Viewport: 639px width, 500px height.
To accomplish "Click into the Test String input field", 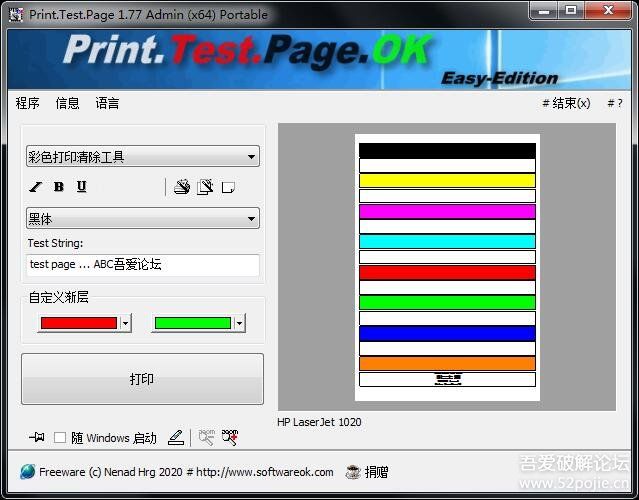I will (x=143, y=265).
